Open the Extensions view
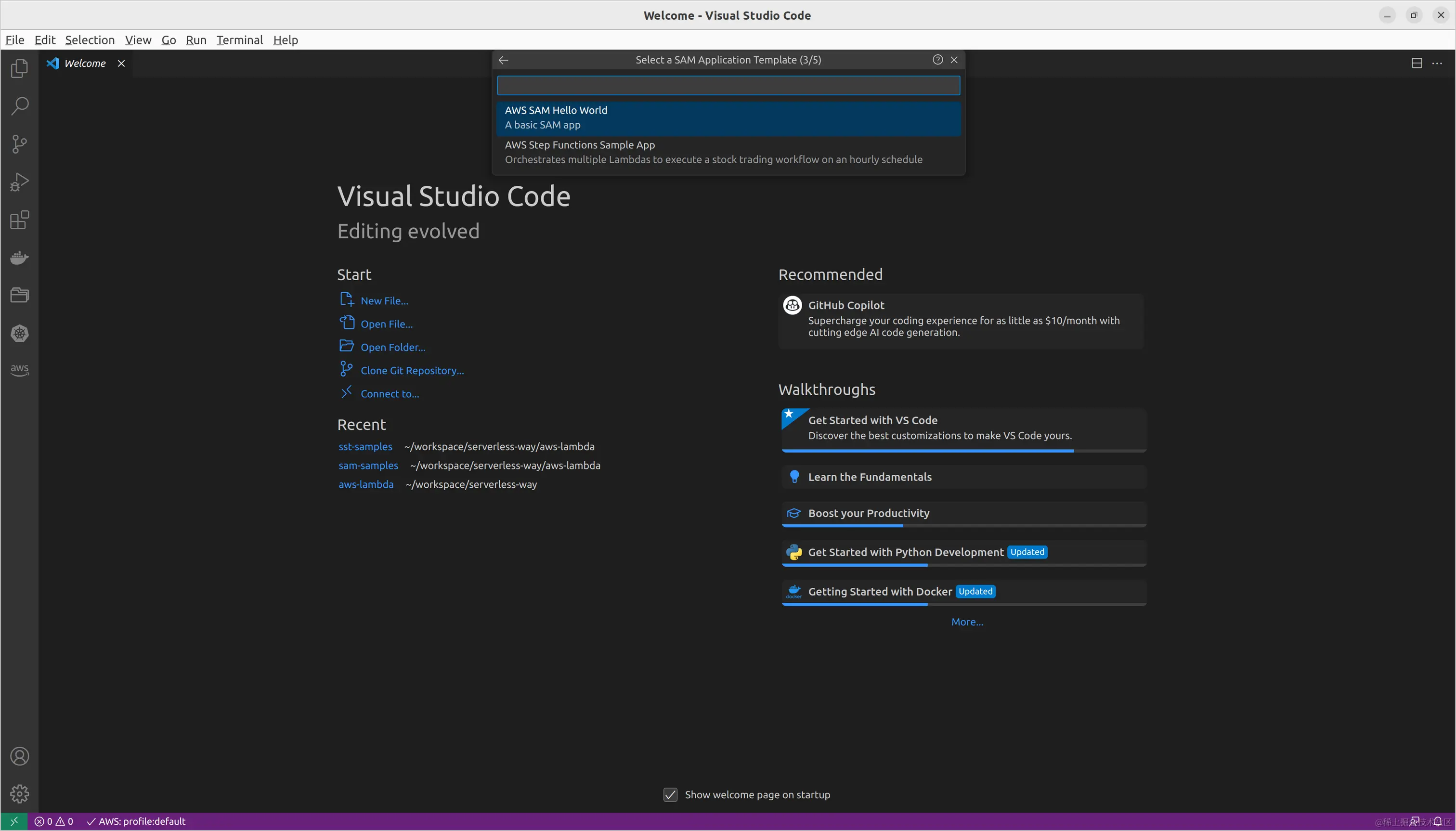1456x831 pixels. 19,220
